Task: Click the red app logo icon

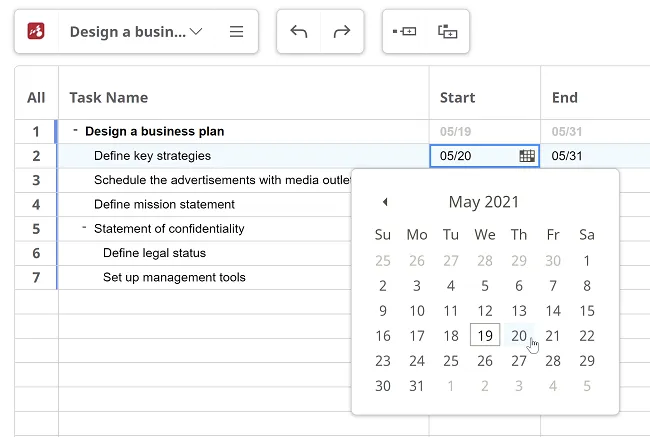Action: [35, 32]
